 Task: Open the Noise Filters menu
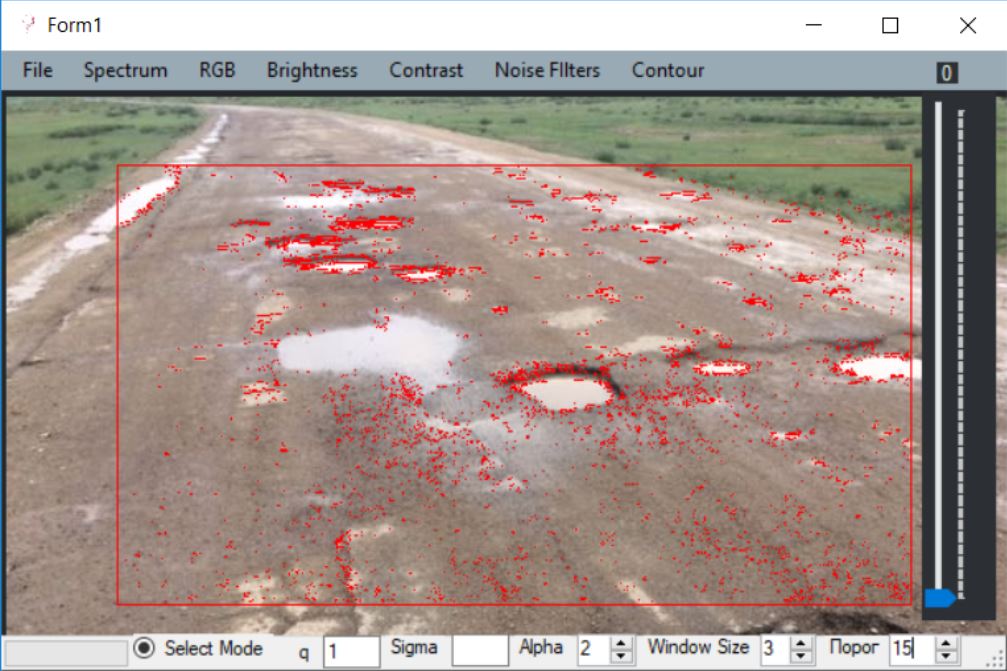tap(547, 70)
